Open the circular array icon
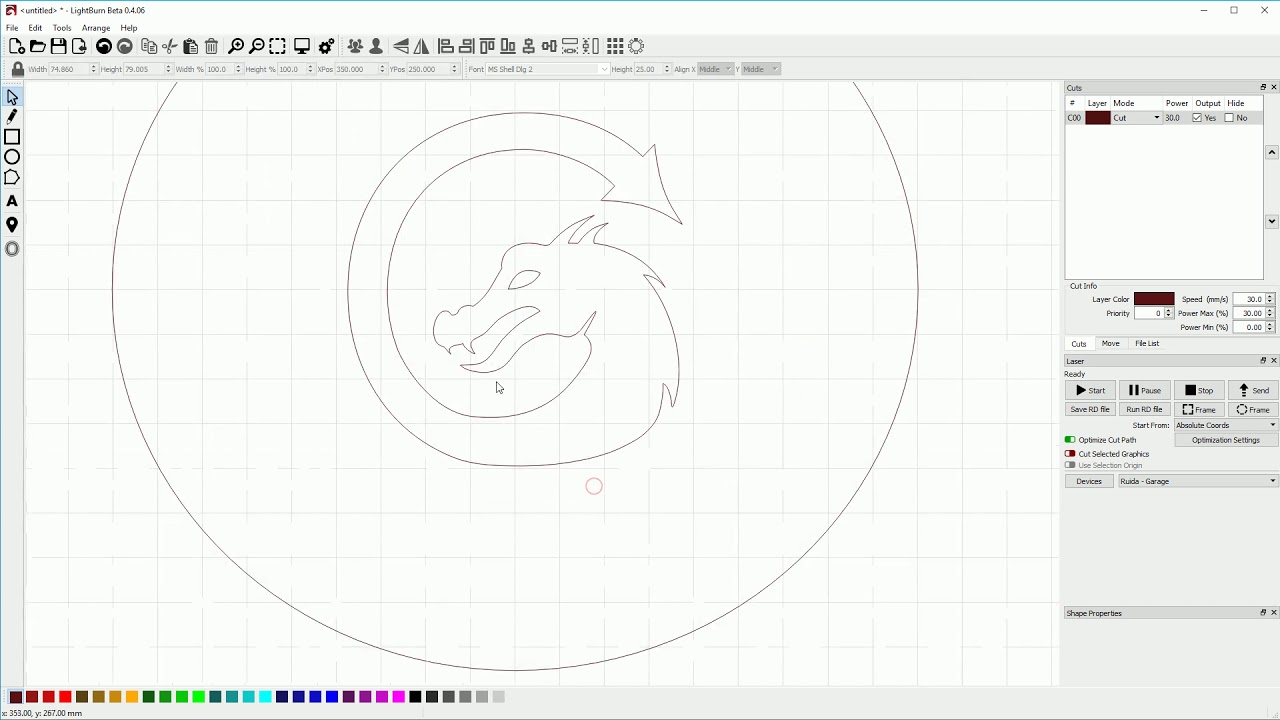This screenshot has width=1280, height=720. pos(636,46)
